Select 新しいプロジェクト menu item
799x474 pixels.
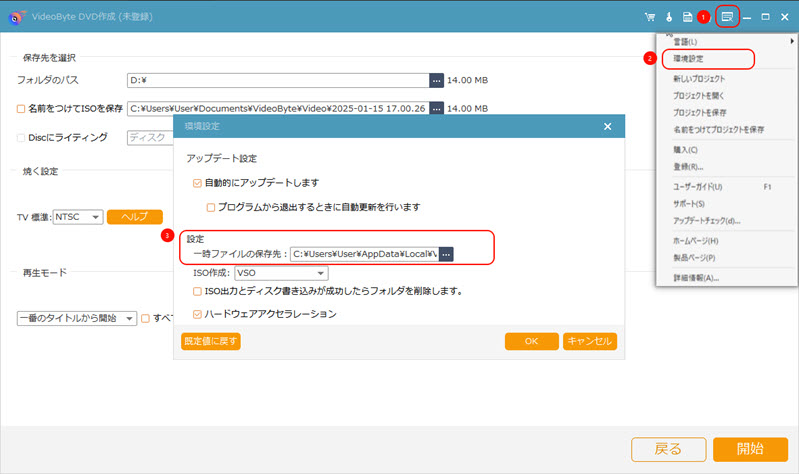point(699,78)
